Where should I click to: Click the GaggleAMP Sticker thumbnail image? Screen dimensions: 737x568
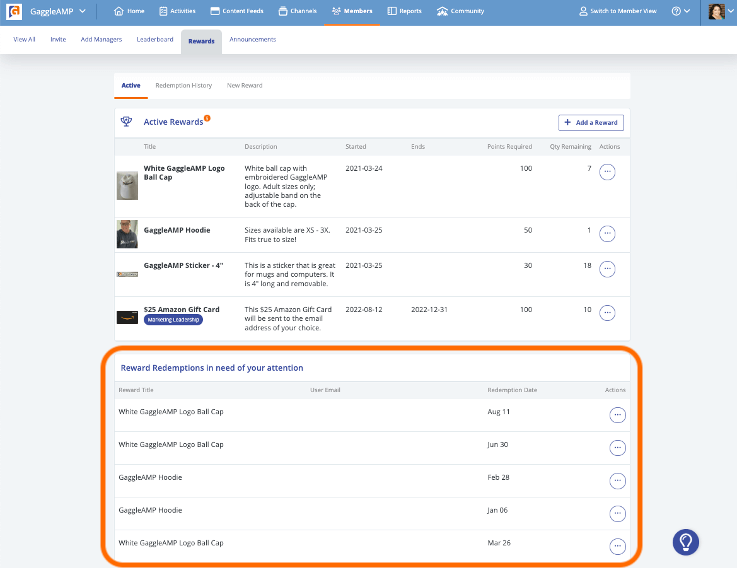tap(127, 274)
